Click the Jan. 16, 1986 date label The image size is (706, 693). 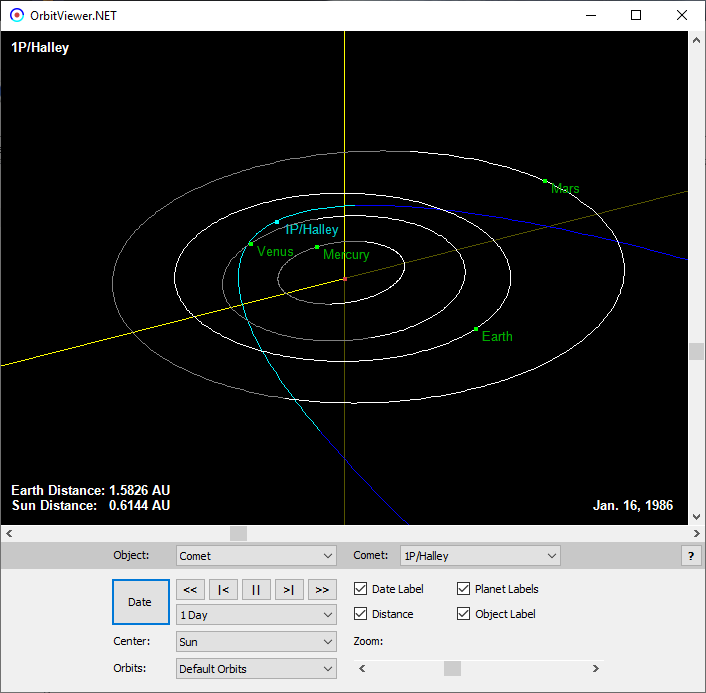tap(633, 505)
